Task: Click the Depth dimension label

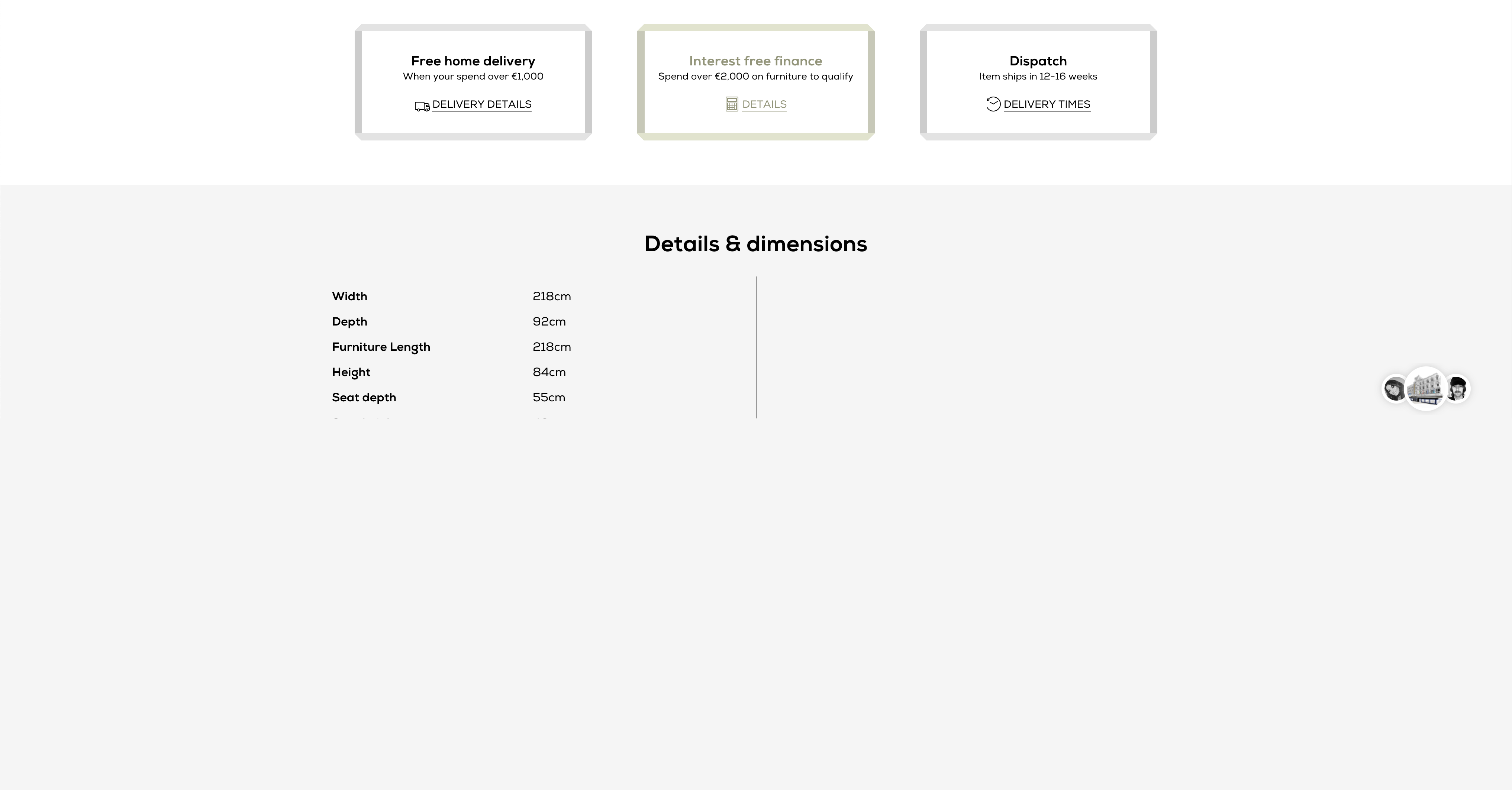Action: [349, 321]
